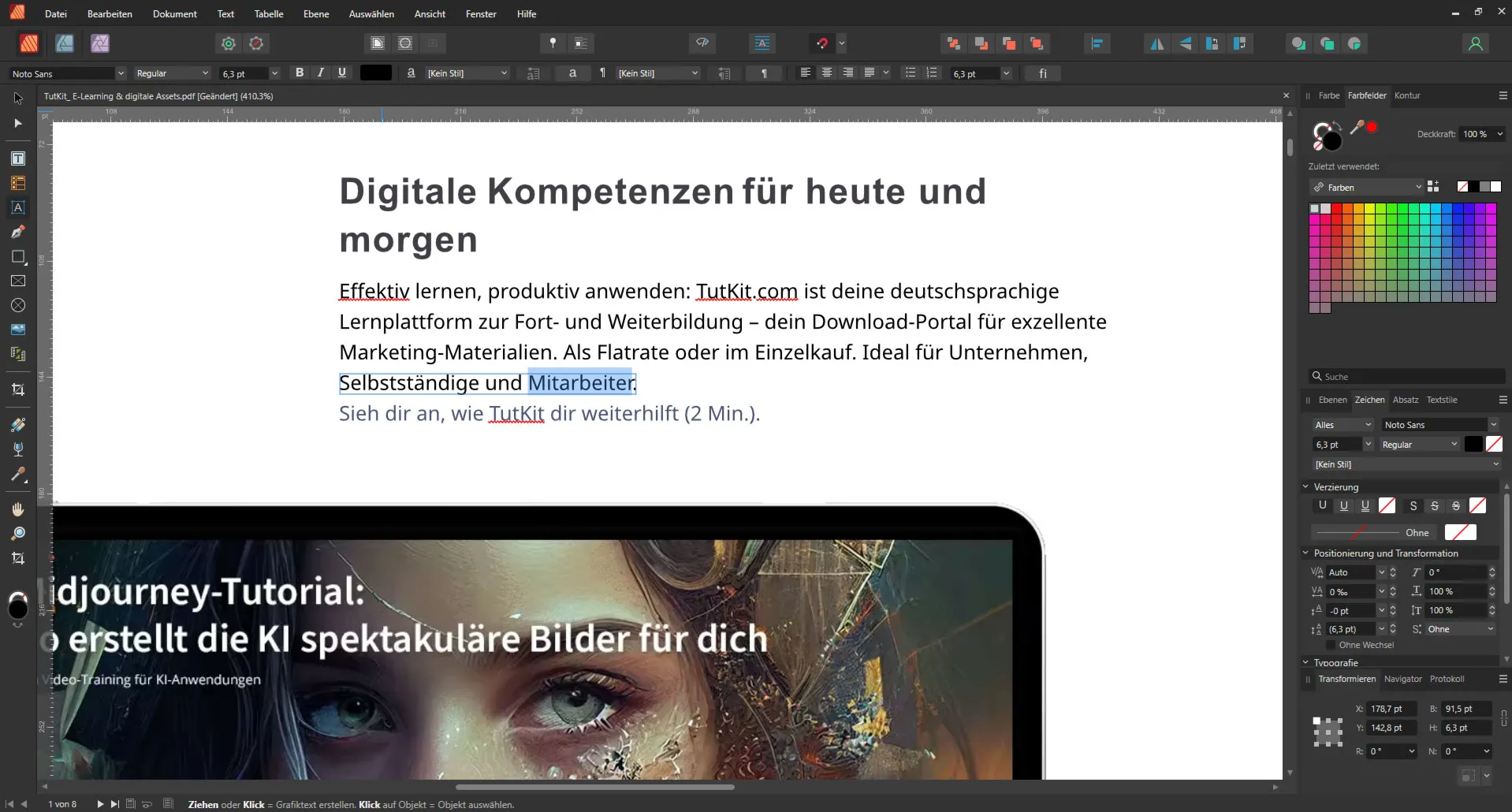
Task: Open the 'Alles' font collection dropdown
Action: point(1343,425)
